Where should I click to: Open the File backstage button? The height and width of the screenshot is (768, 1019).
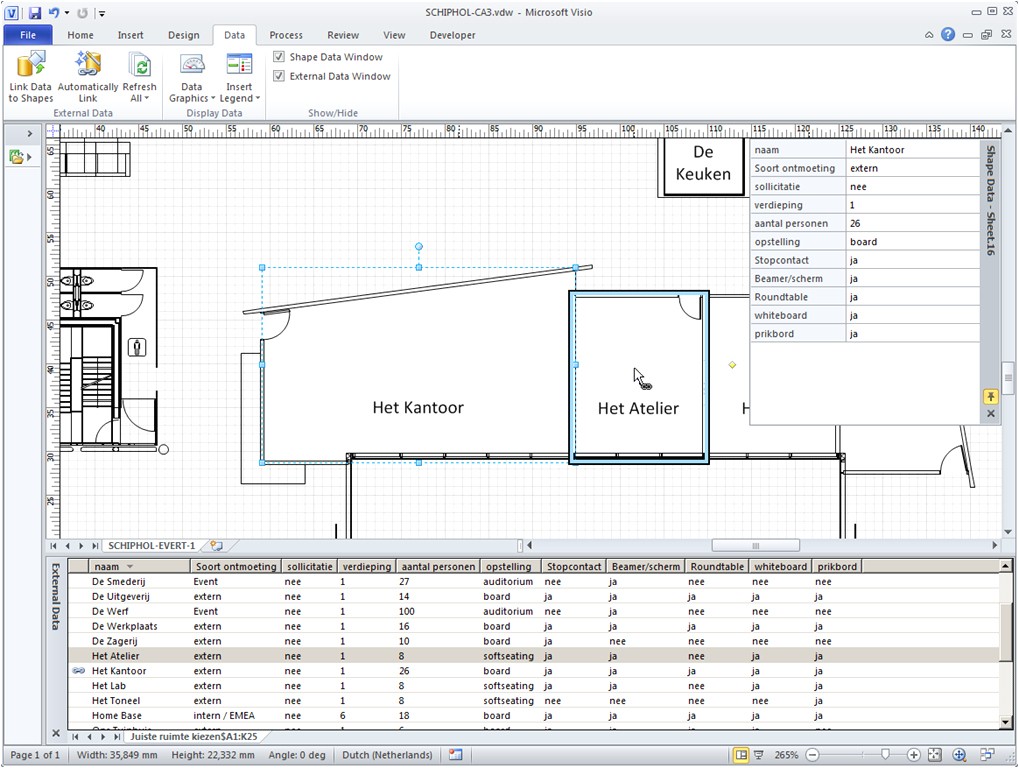point(28,35)
